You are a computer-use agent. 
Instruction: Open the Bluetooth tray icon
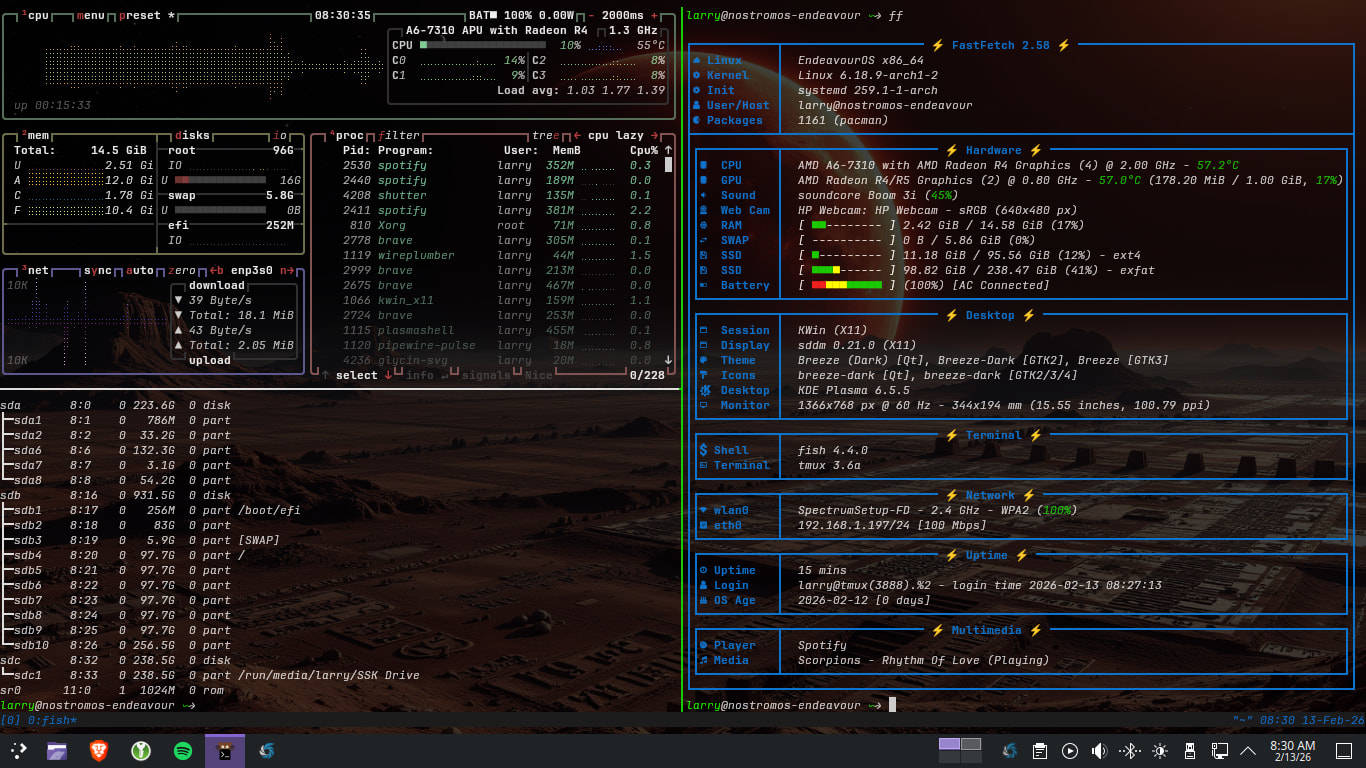(1129, 751)
